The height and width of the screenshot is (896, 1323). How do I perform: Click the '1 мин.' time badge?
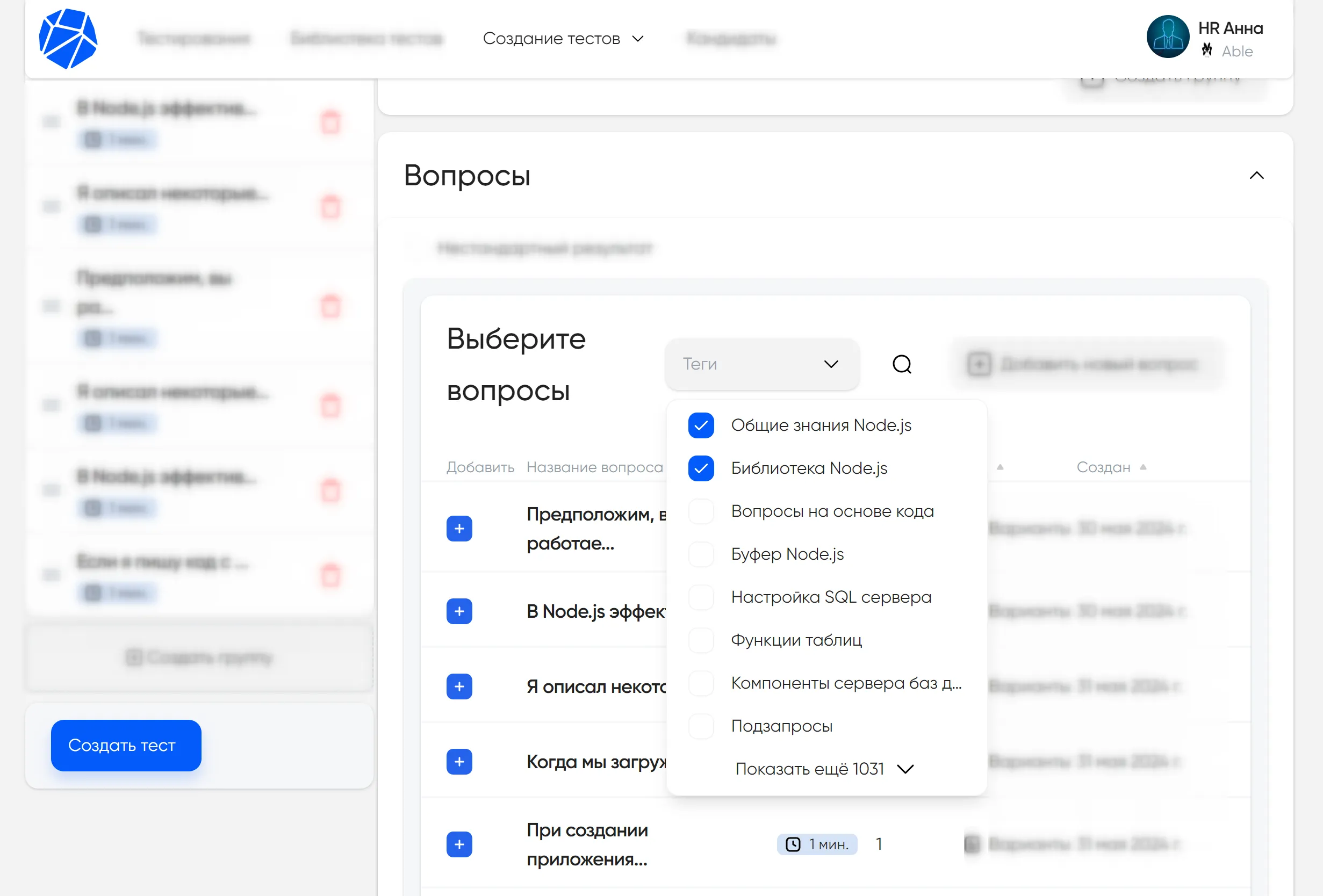816,844
